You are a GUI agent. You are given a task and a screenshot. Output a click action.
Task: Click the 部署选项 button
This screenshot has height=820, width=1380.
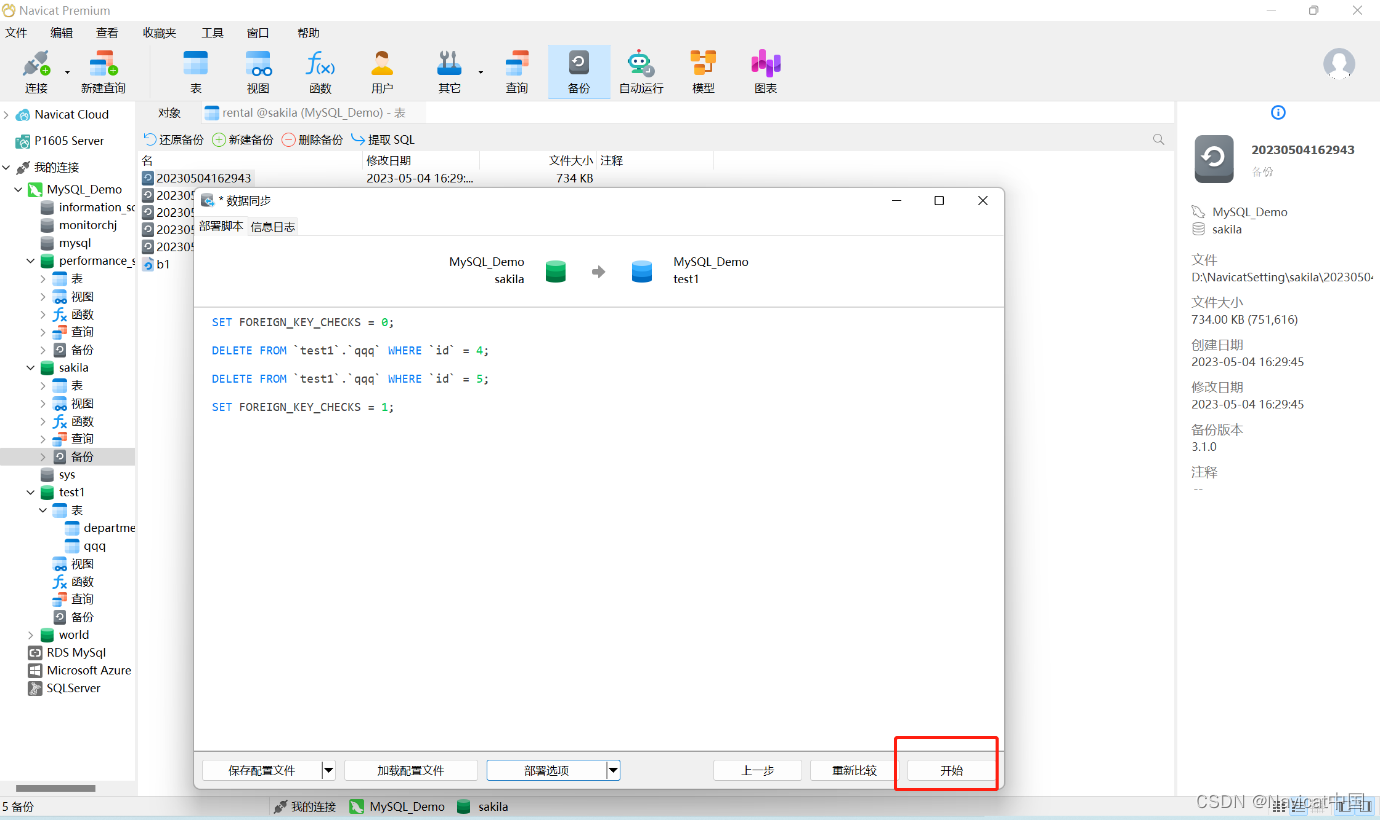[547, 771]
